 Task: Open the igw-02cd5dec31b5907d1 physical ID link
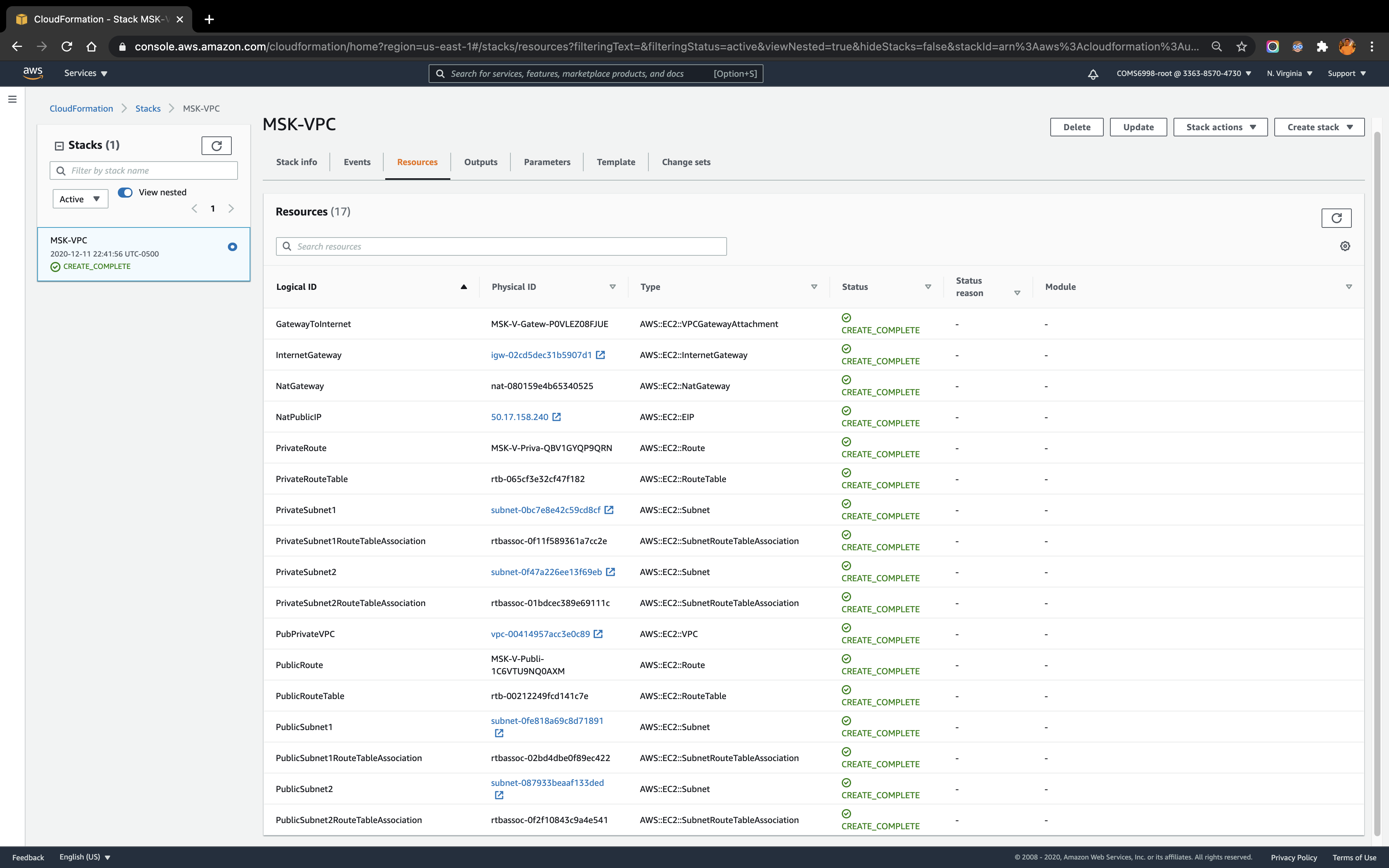(541, 355)
